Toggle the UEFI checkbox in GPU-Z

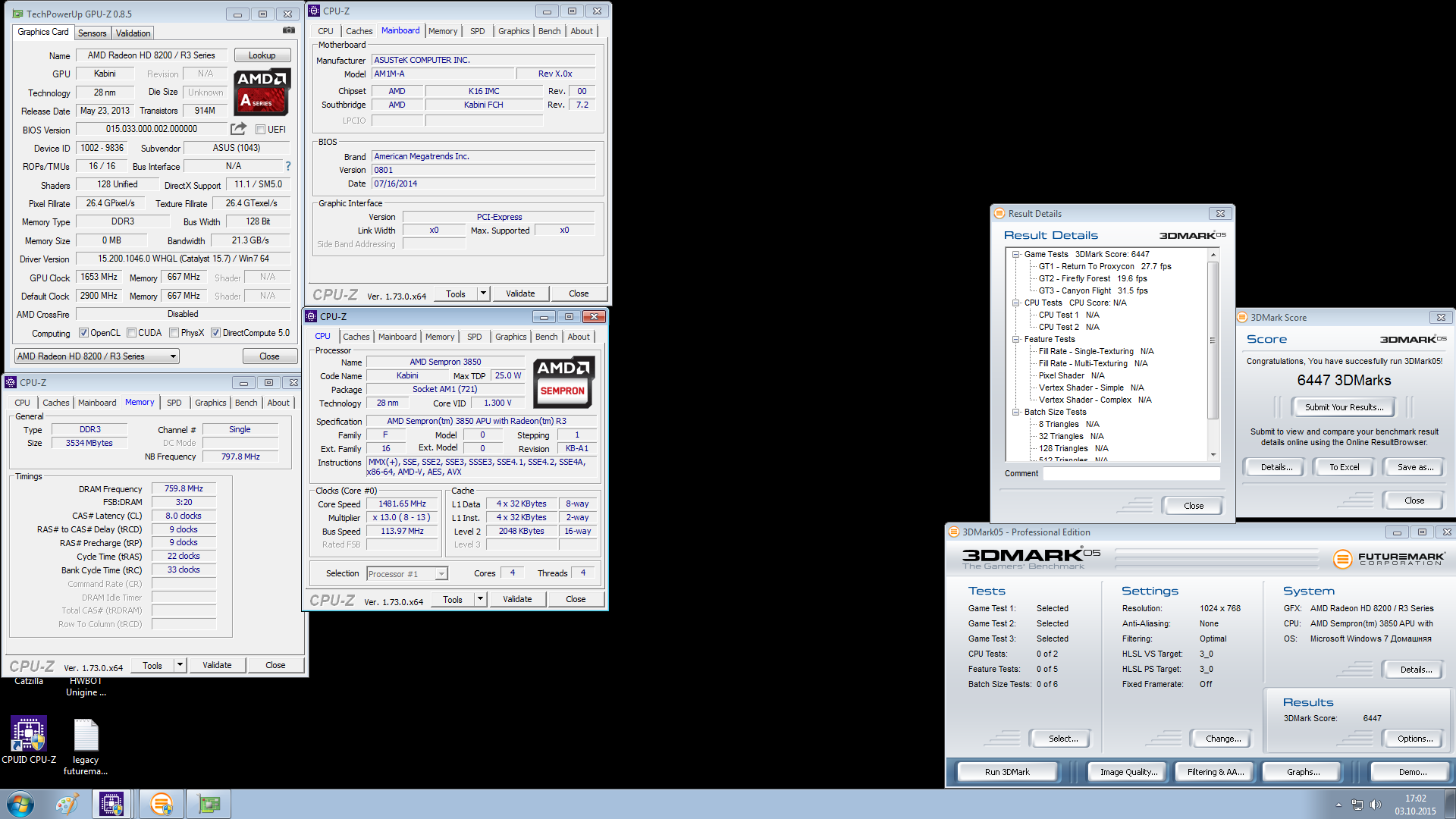coord(260,130)
